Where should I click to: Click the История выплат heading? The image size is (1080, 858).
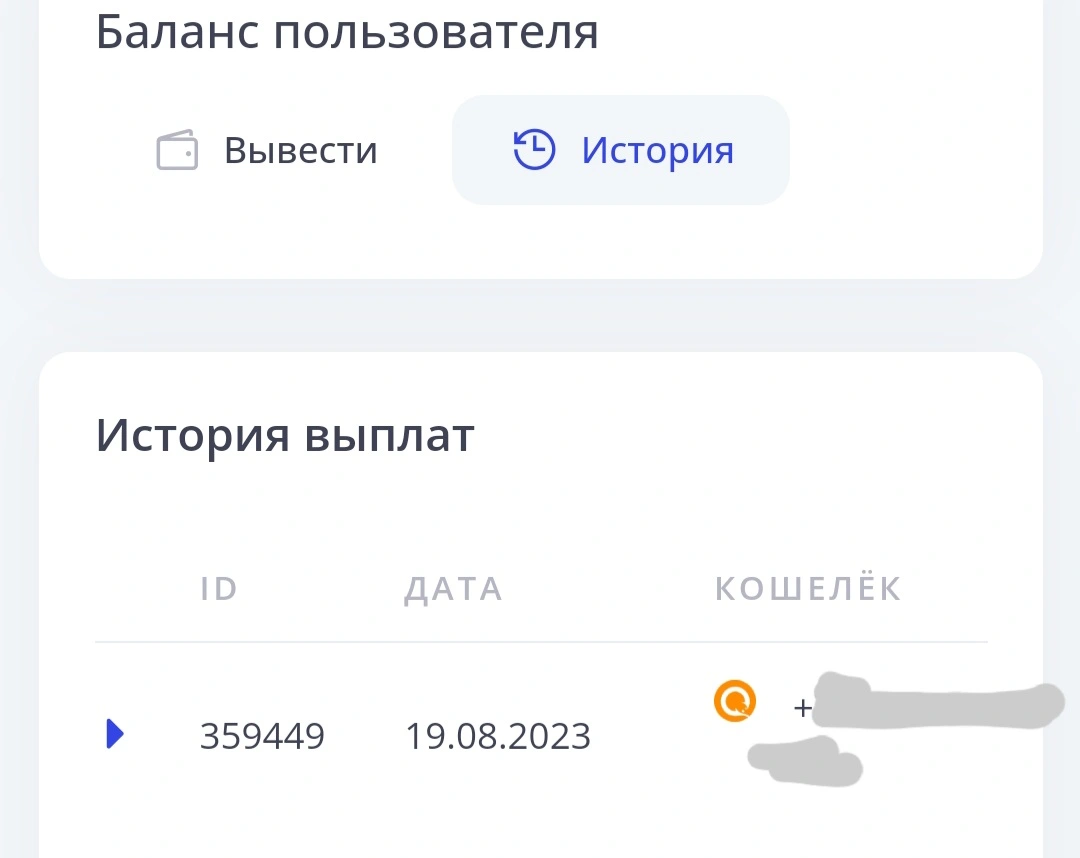(x=284, y=436)
